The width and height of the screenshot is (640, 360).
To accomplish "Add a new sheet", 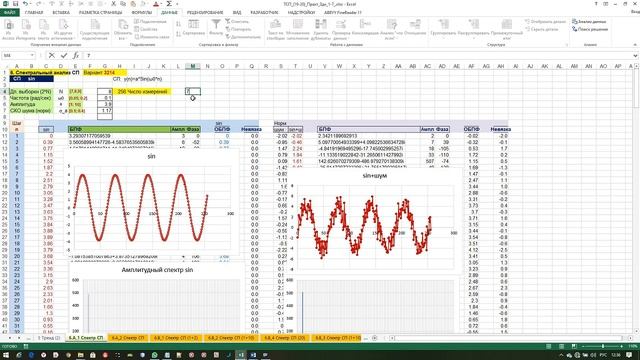I will 374,338.
